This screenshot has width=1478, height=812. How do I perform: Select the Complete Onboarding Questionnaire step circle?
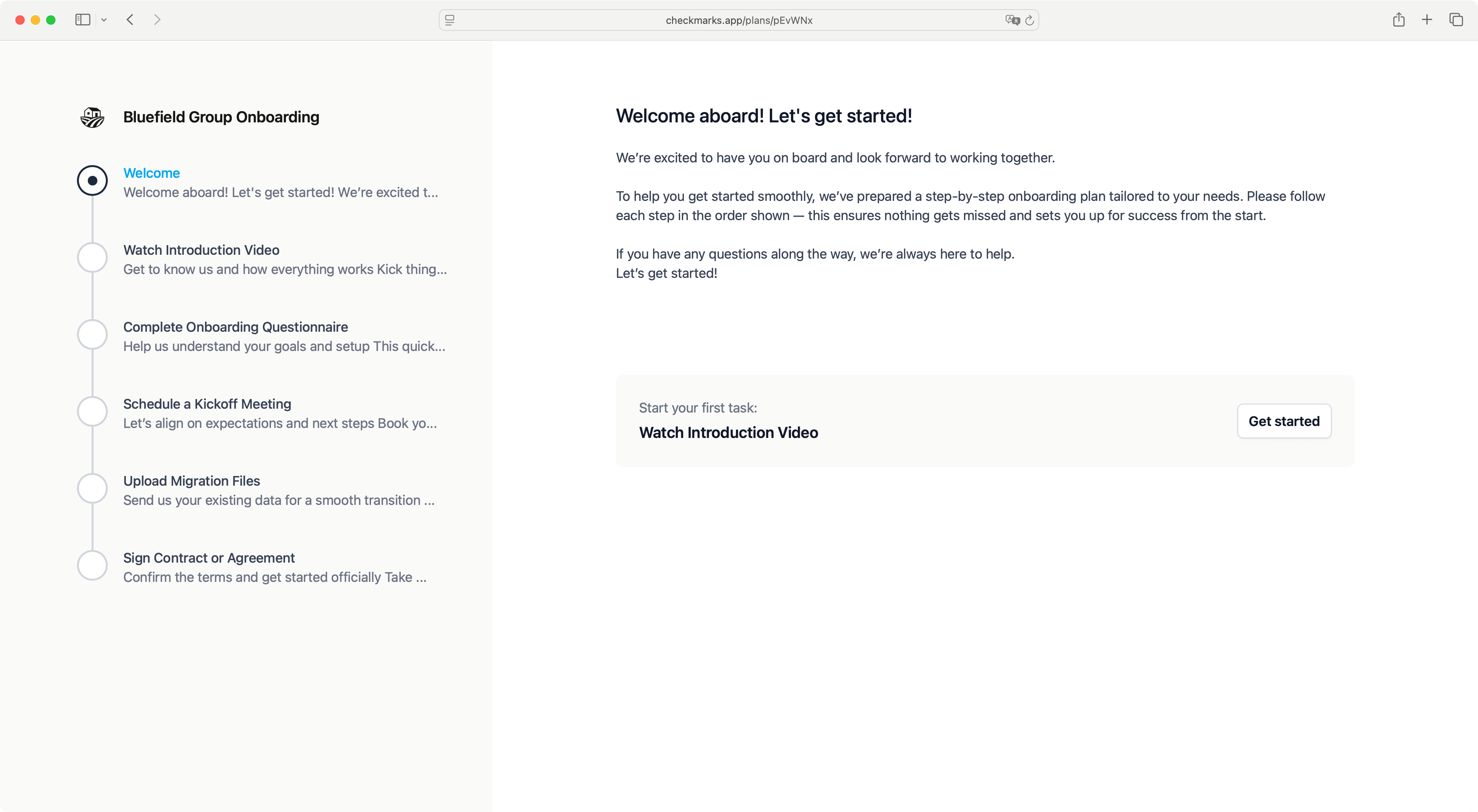(92, 334)
